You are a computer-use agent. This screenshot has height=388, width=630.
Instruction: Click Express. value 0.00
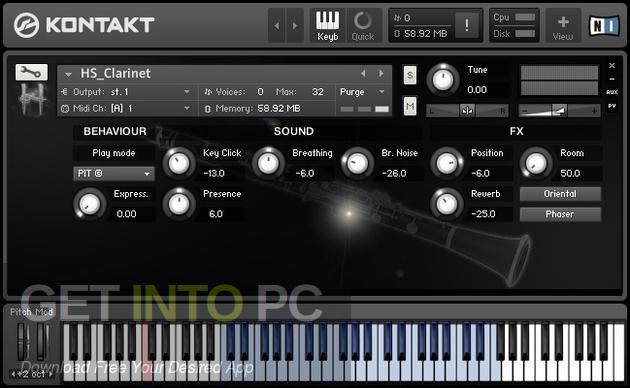pyautogui.click(x=126, y=214)
